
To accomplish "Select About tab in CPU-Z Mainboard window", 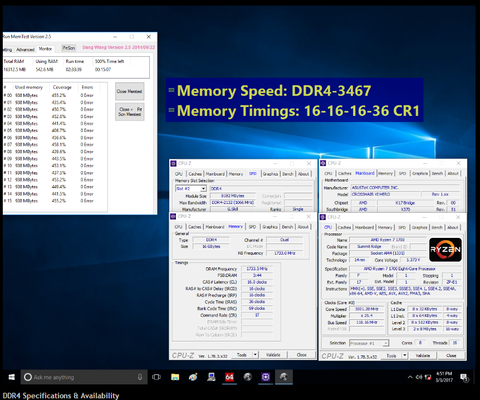I will click(453, 173).
